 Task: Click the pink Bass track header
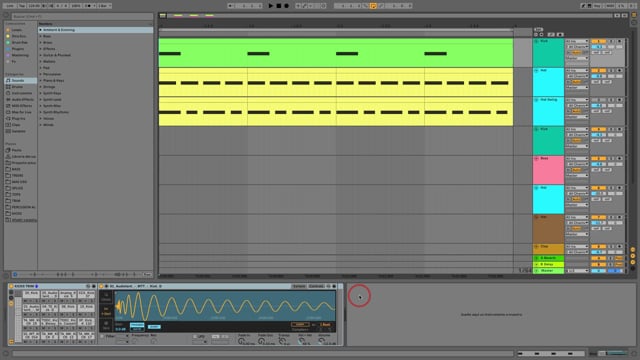tap(548, 170)
